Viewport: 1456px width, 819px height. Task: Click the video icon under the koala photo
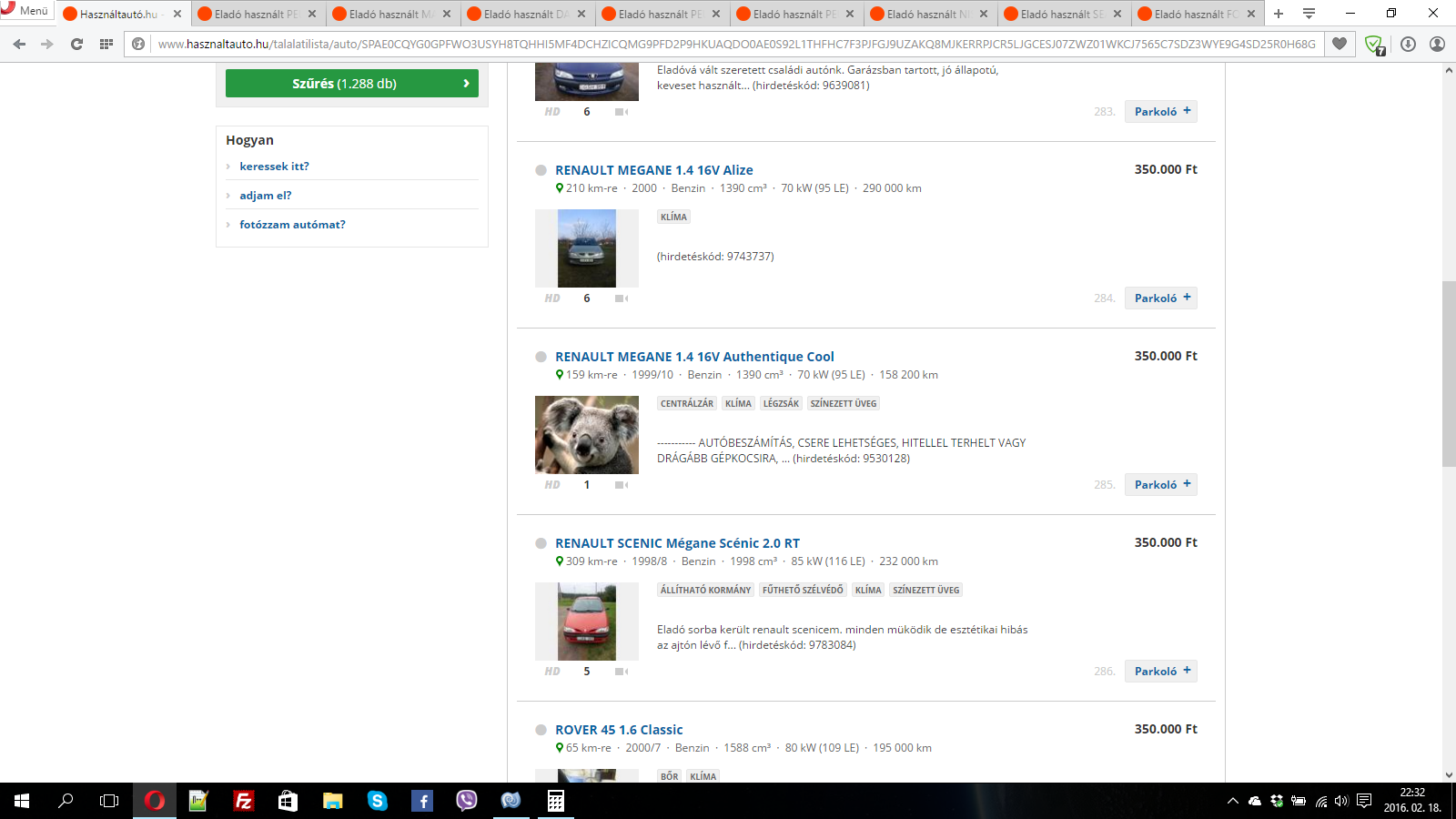click(622, 485)
